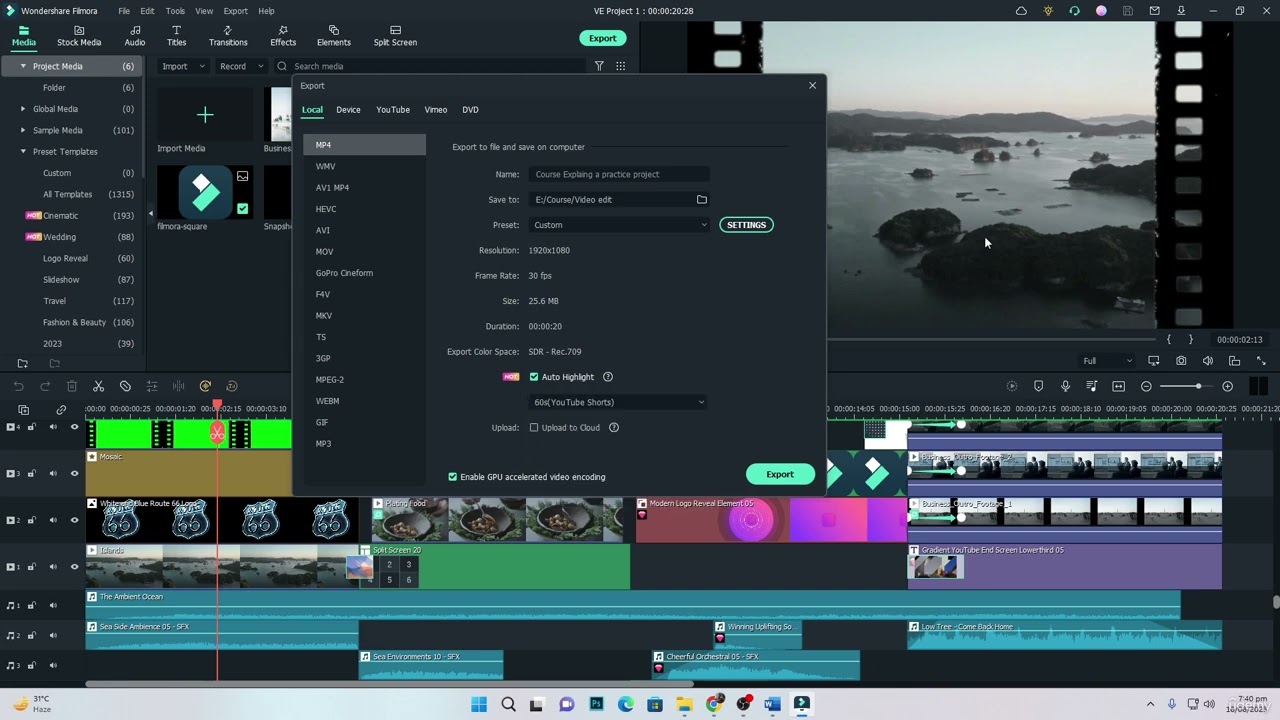
Task: Check the Upload to Cloud checkbox
Action: [x=534, y=427]
